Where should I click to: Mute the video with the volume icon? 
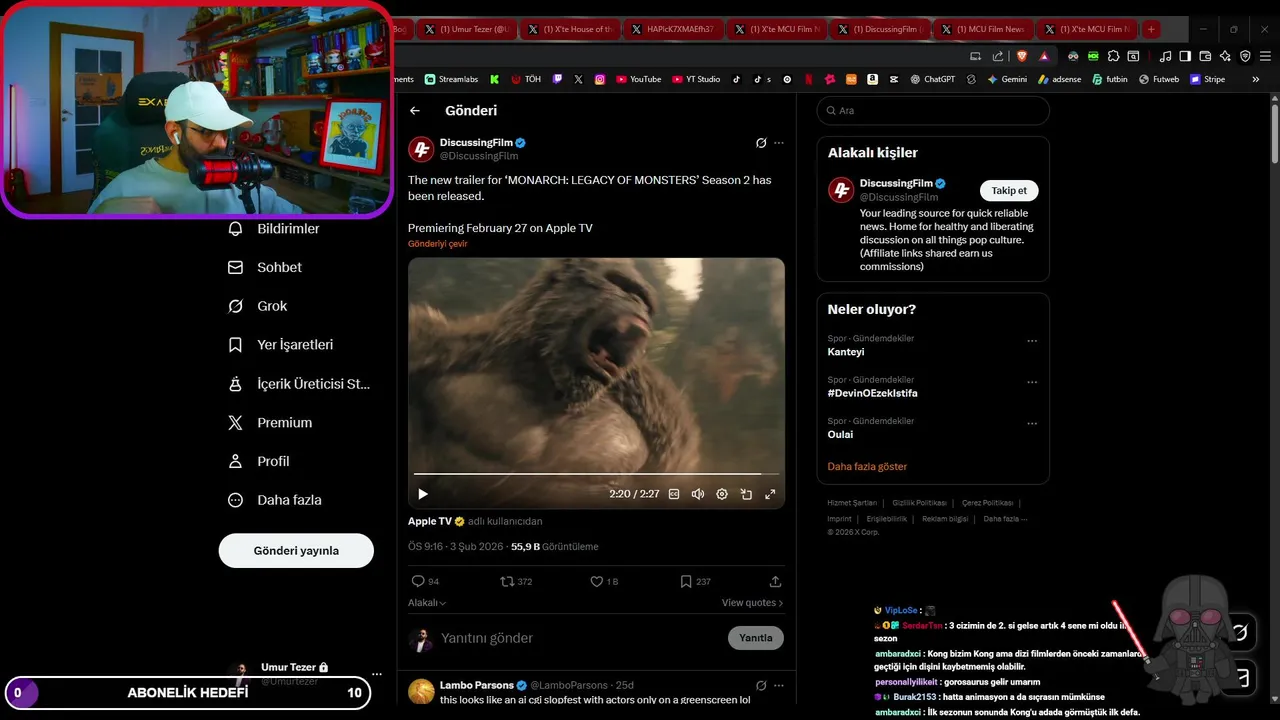[x=698, y=494]
